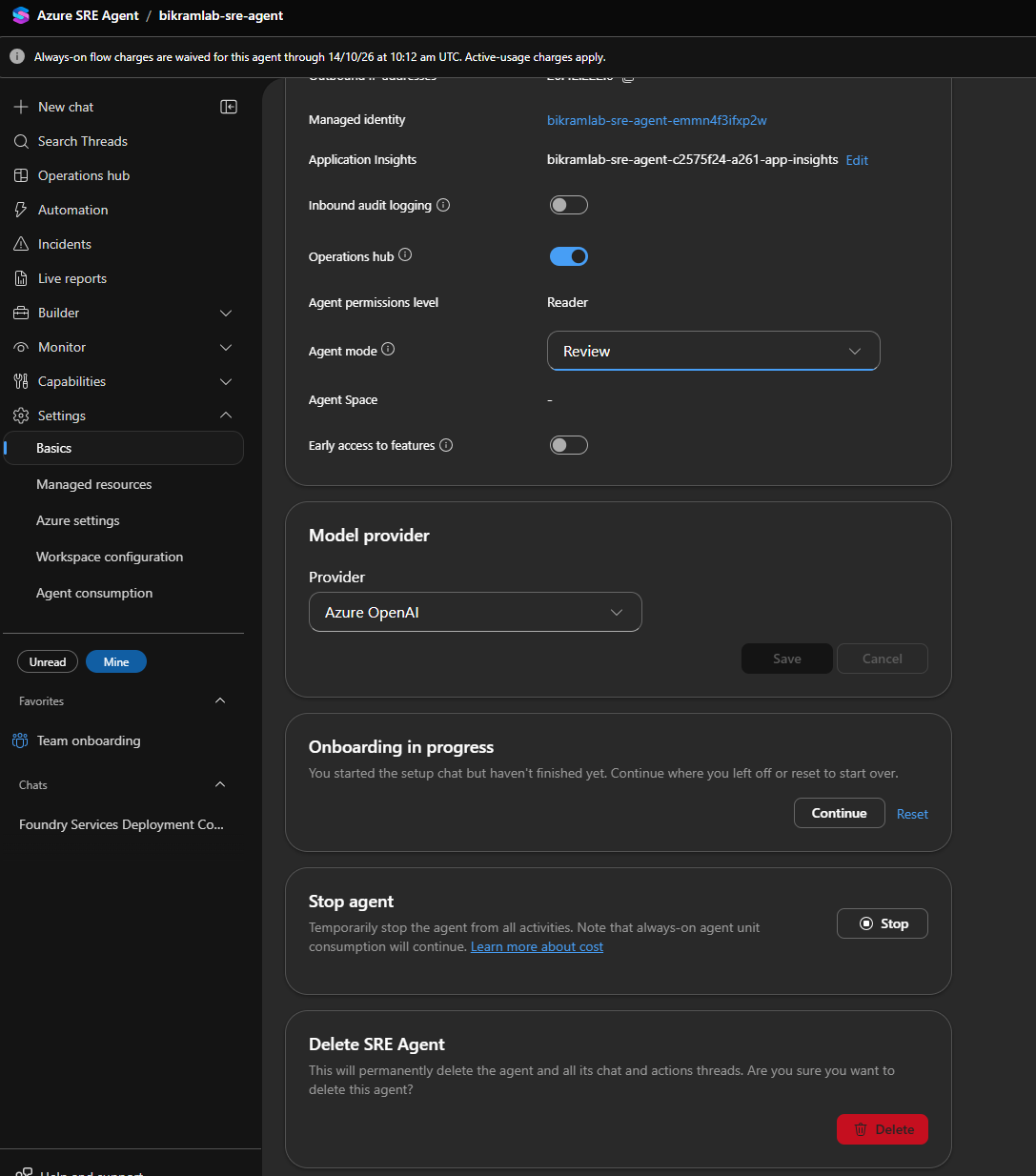Image resolution: width=1036 pixels, height=1176 pixels.
Task: Copy the outbound IP addresses value
Action: (628, 78)
